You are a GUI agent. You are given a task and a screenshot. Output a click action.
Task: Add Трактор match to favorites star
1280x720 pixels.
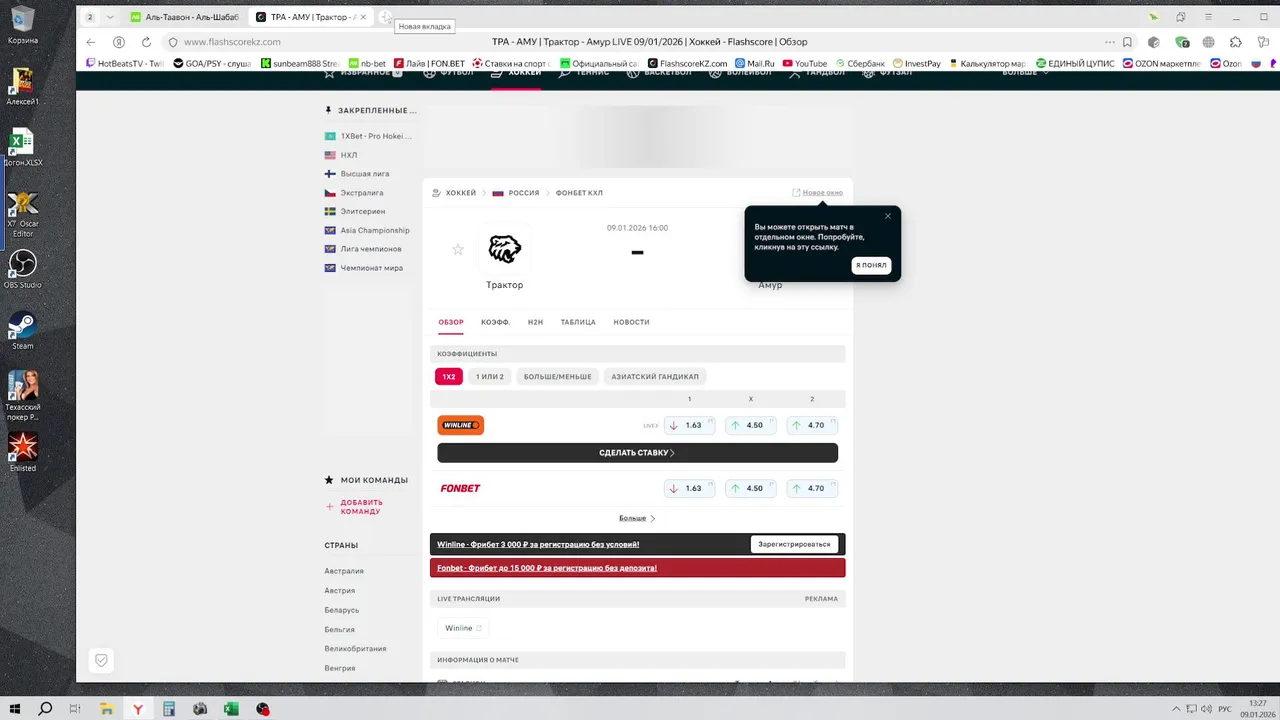(x=458, y=249)
